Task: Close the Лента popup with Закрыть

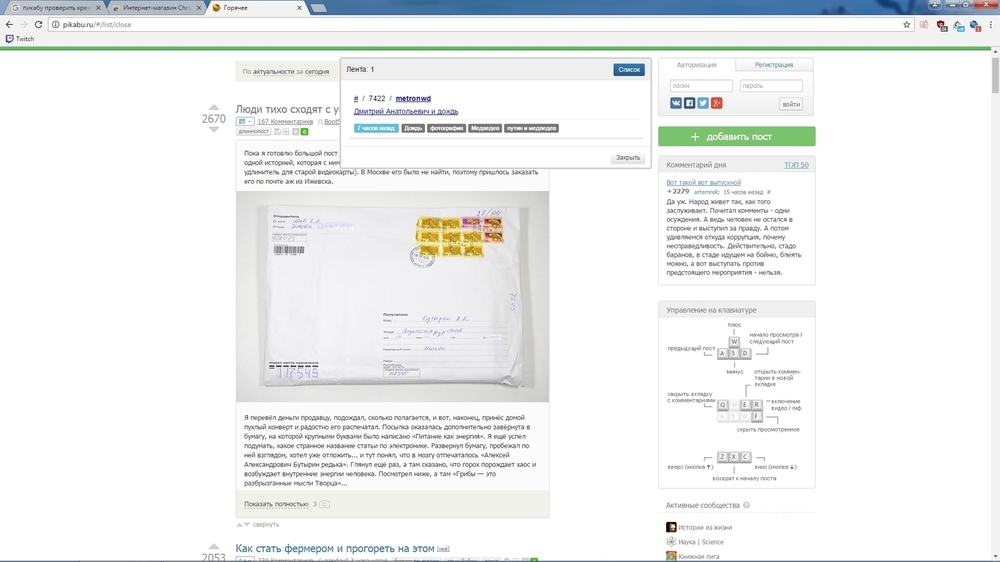Action: pyautogui.click(x=628, y=158)
